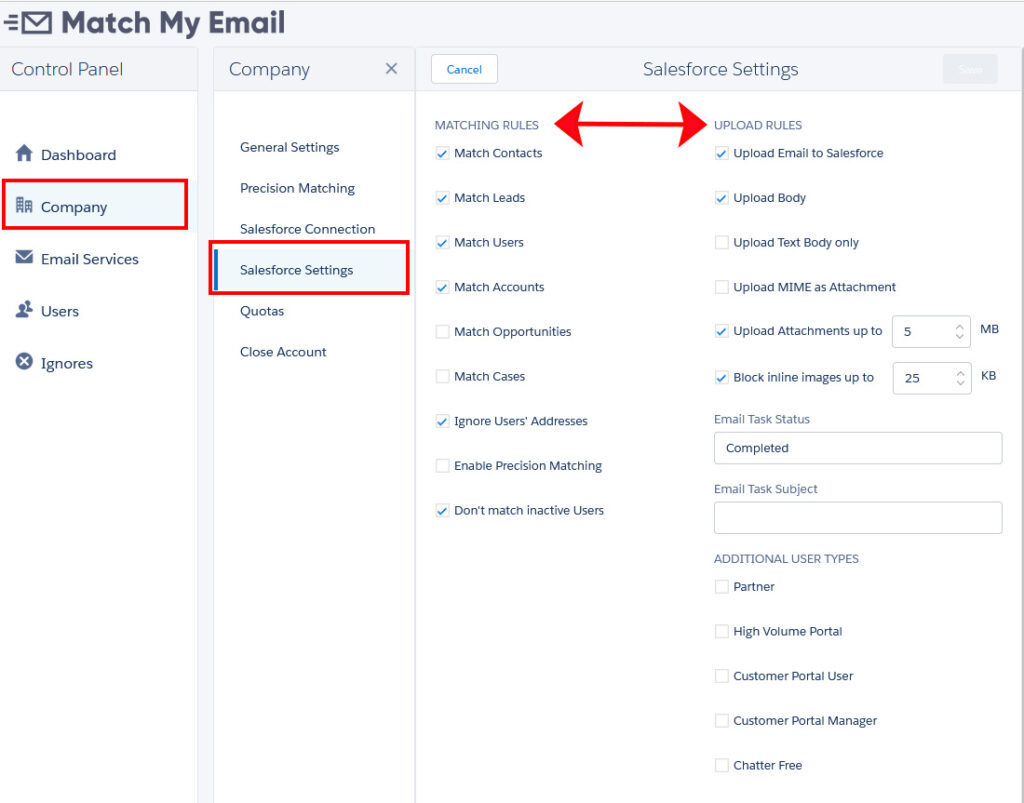This screenshot has height=803, width=1024.
Task: Click the Email Task Status field
Action: click(857, 448)
